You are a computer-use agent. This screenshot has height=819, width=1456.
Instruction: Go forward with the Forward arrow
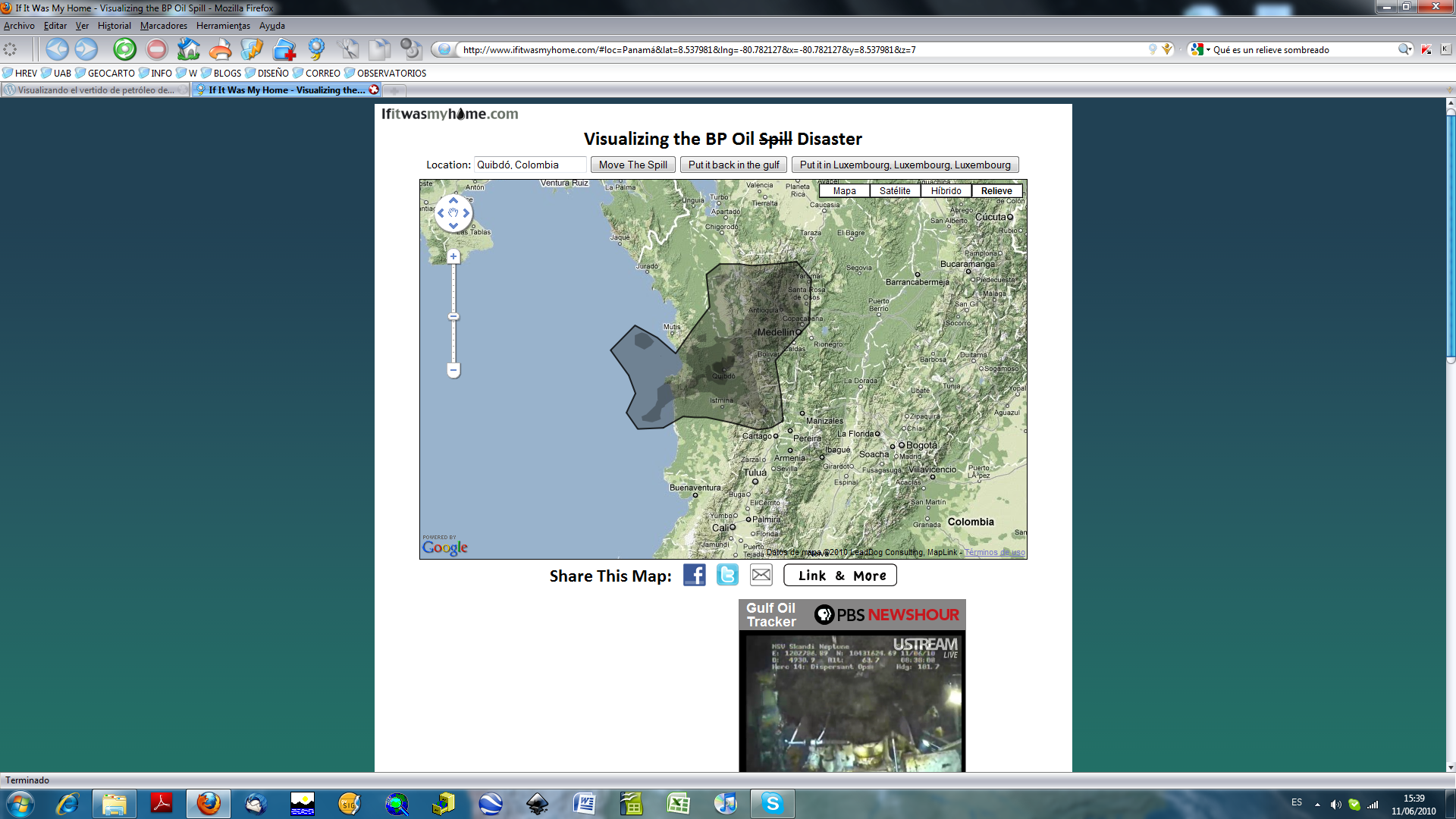(86, 49)
